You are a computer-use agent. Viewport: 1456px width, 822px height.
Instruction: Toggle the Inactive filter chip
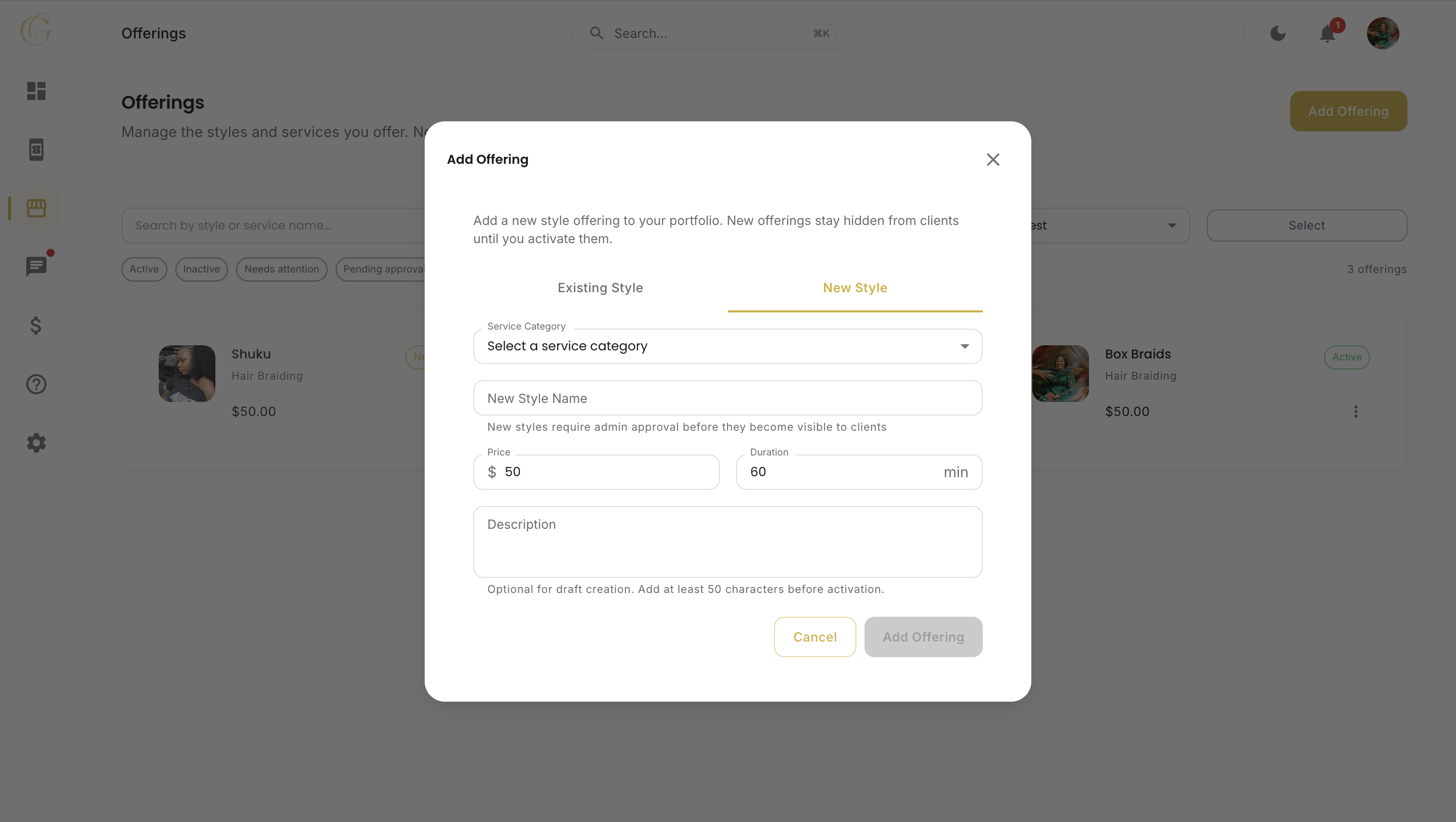[201, 269]
